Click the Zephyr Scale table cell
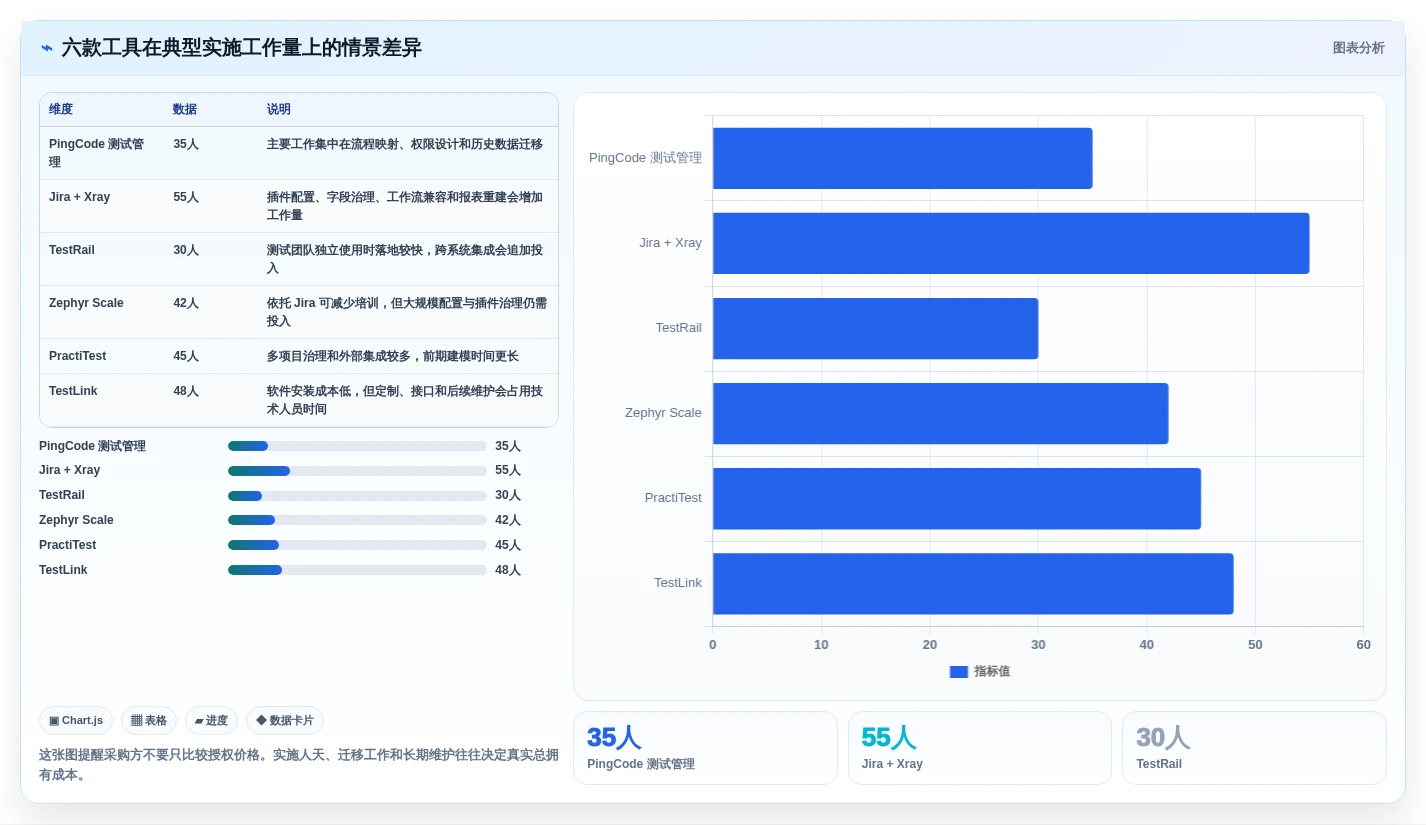The height and width of the screenshot is (825, 1426). pyautogui.click(x=102, y=312)
